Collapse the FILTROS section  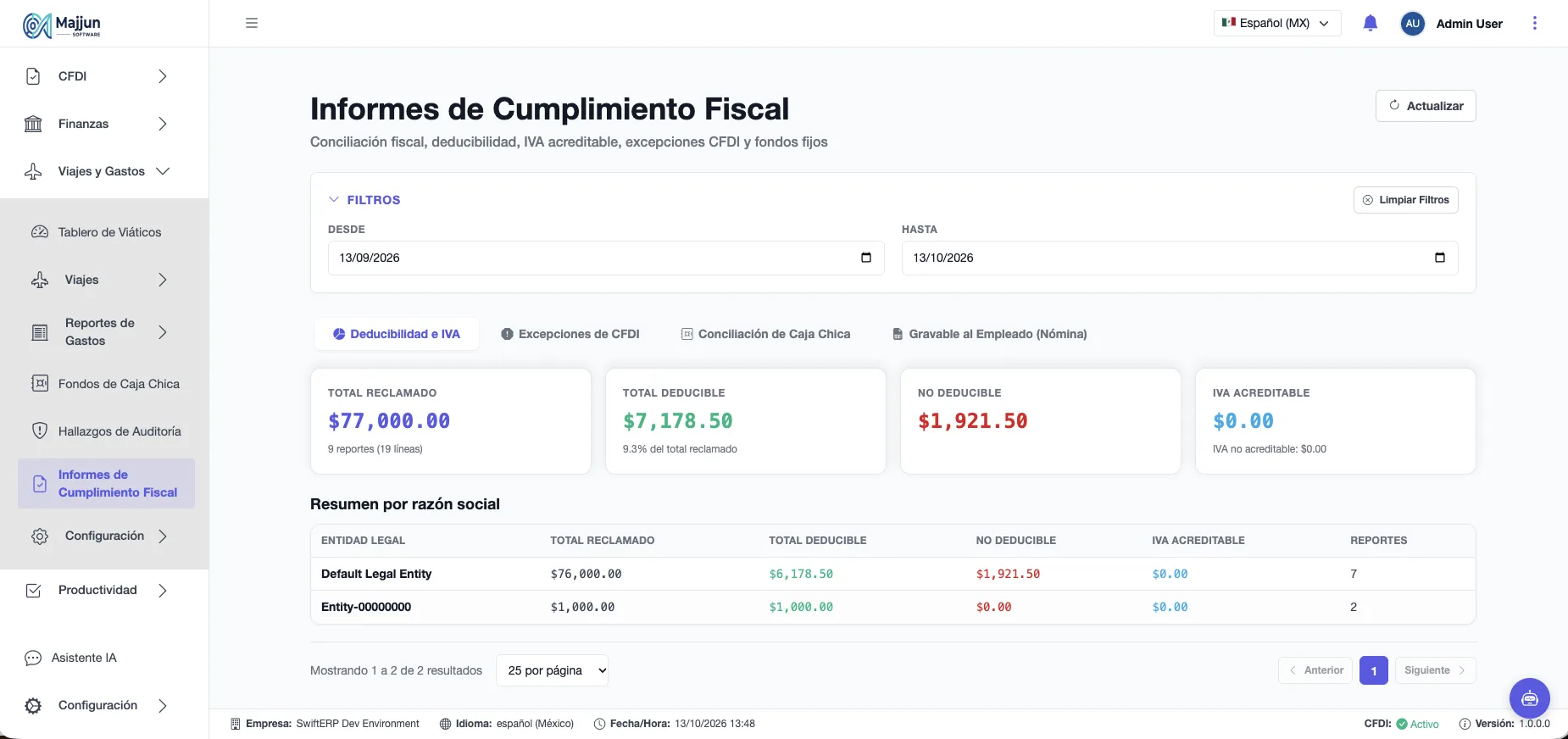364,200
